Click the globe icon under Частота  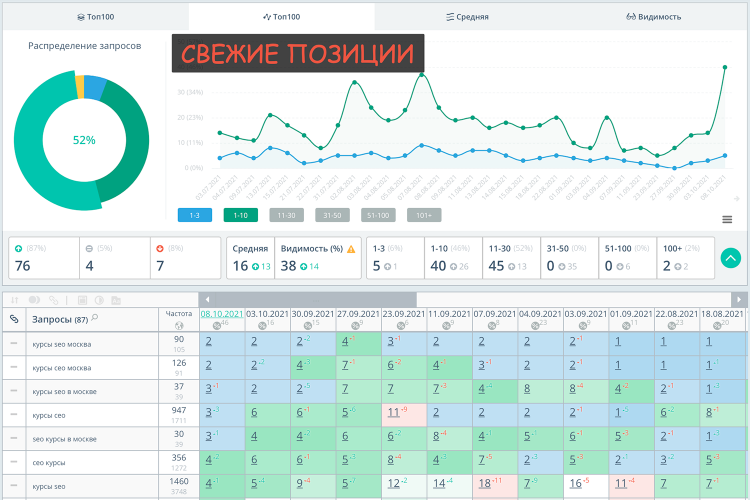(179, 325)
